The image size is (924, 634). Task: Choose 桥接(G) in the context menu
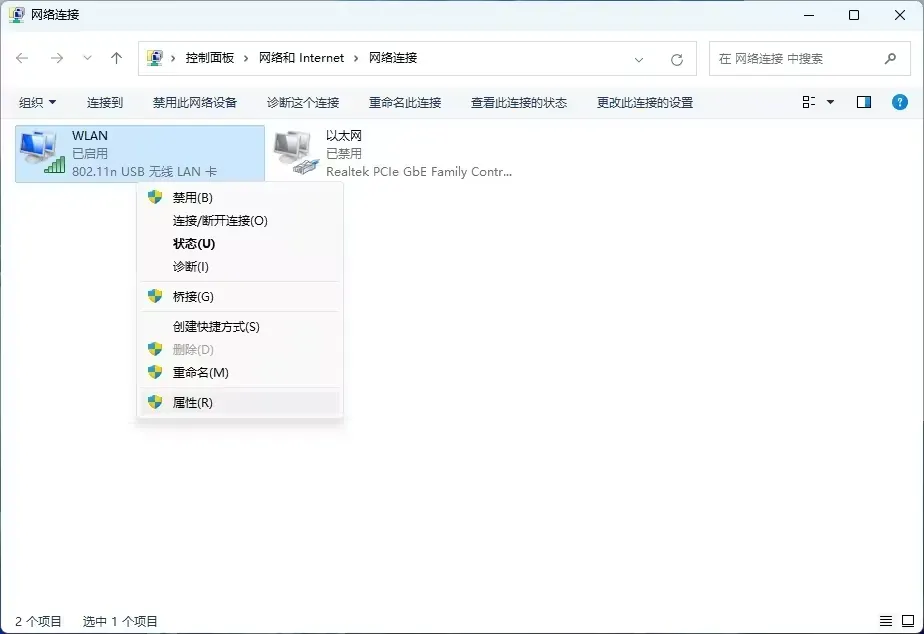tap(240, 296)
